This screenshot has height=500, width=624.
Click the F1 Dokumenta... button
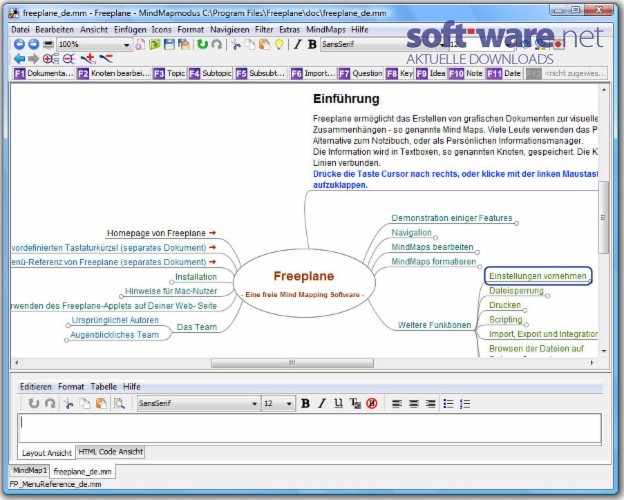(x=44, y=73)
